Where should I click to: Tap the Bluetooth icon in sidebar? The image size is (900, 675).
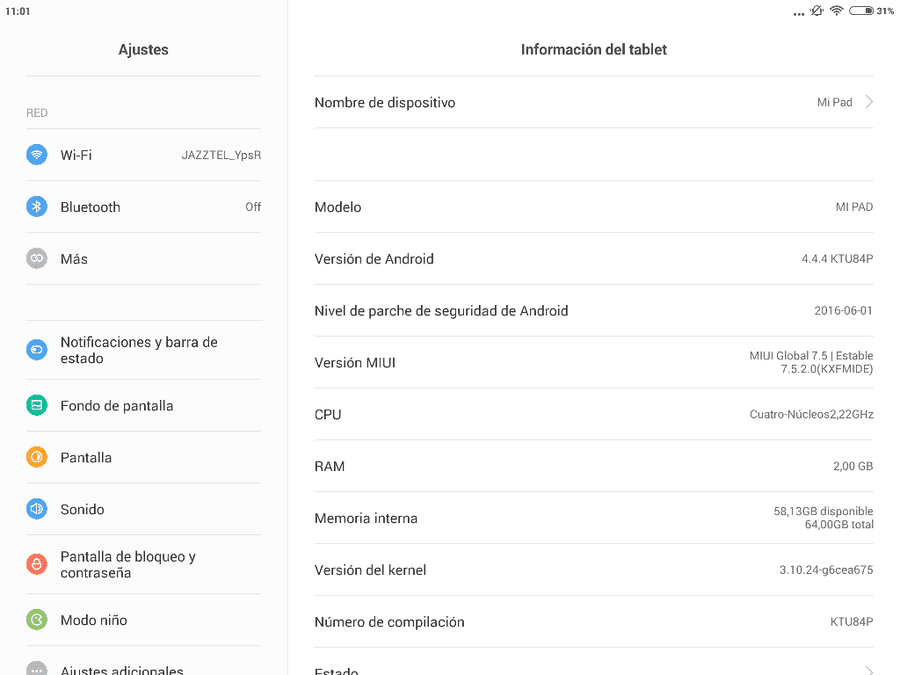[x=37, y=207]
